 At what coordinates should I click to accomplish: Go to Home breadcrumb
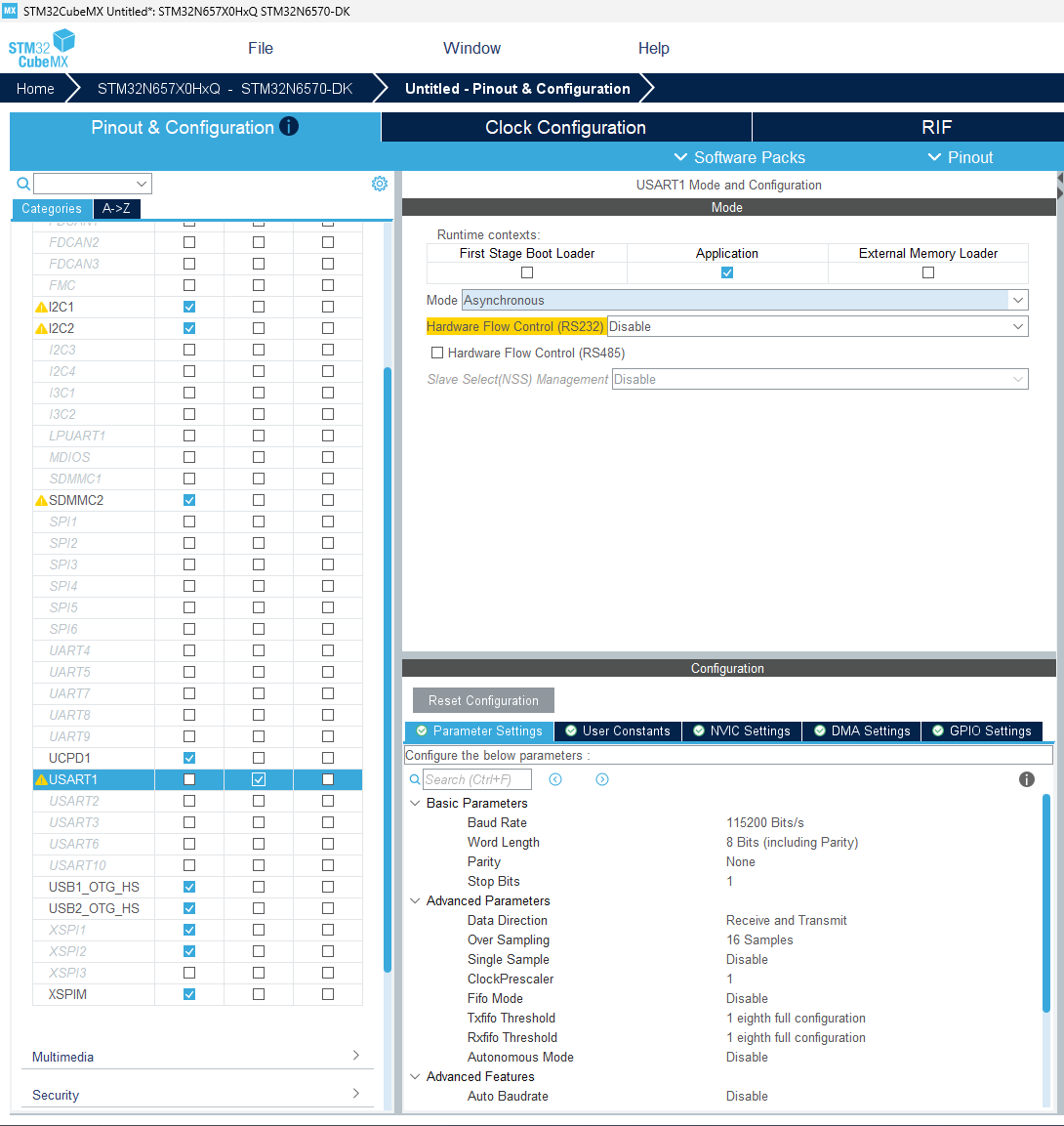35,88
